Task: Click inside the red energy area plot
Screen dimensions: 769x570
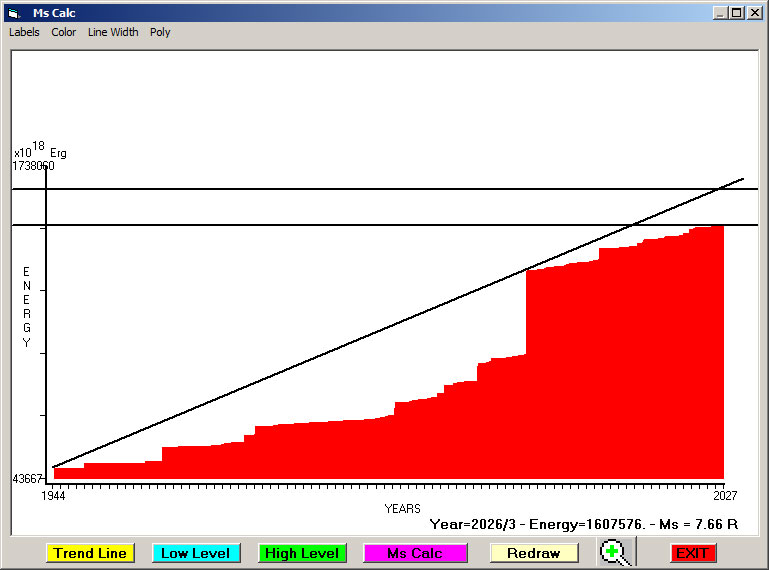Action: click(x=600, y=380)
